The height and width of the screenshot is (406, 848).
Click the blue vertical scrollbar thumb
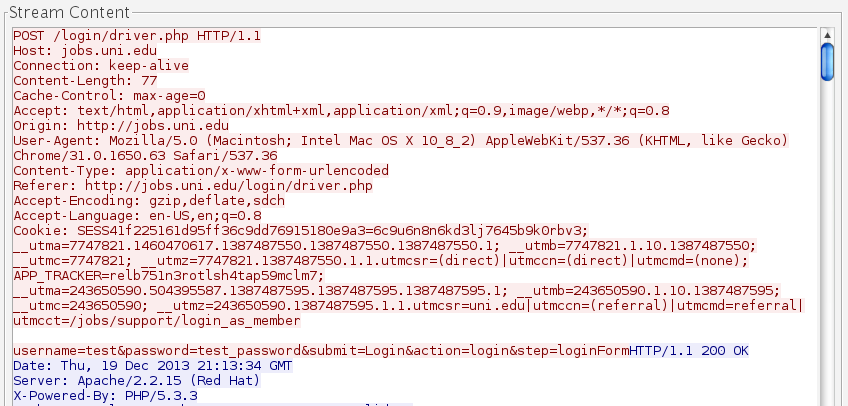click(827, 61)
